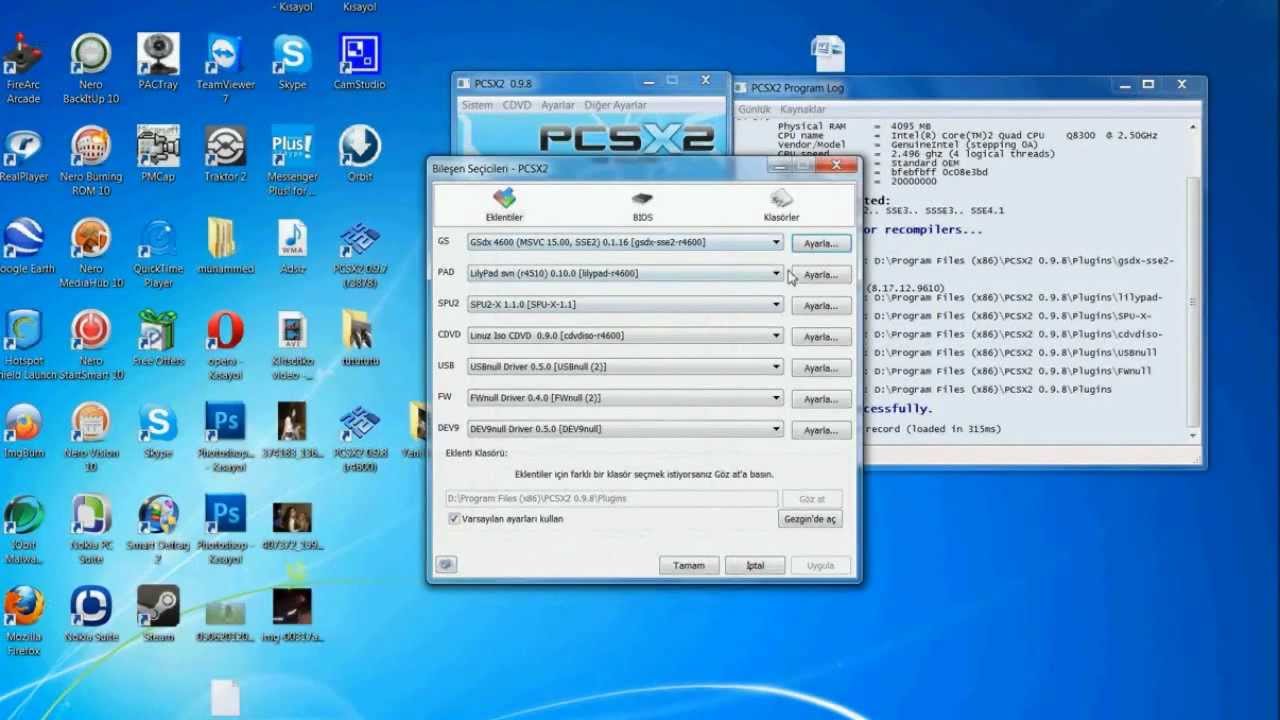The image size is (1280, 720).
Task: Click the Gezgin'de aç button
Action: 810,519
